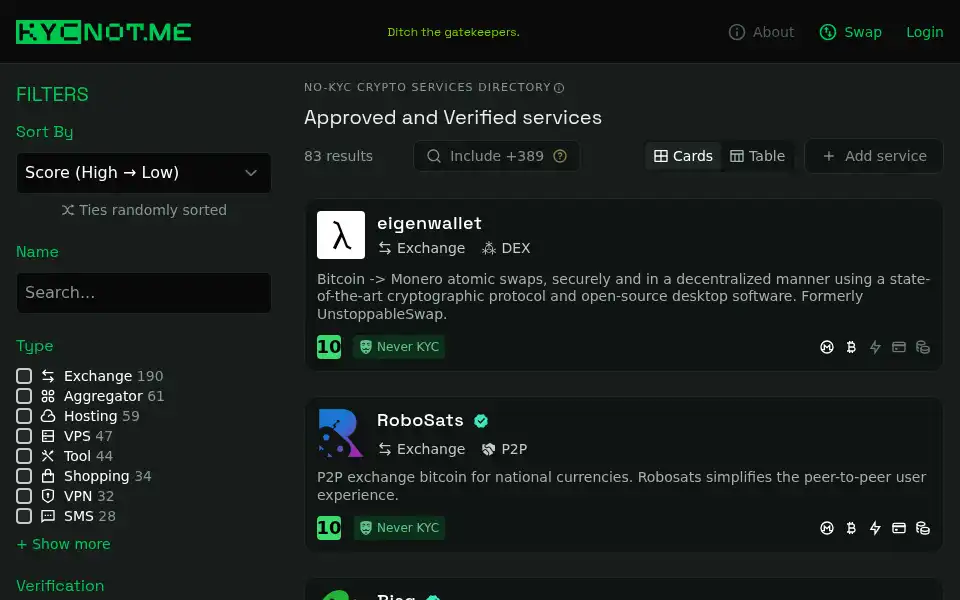Click the DEX tag on the eigenwallet card
Image resolution: width=960 pixels, height=600 pixels.
[x=506, y=248]
